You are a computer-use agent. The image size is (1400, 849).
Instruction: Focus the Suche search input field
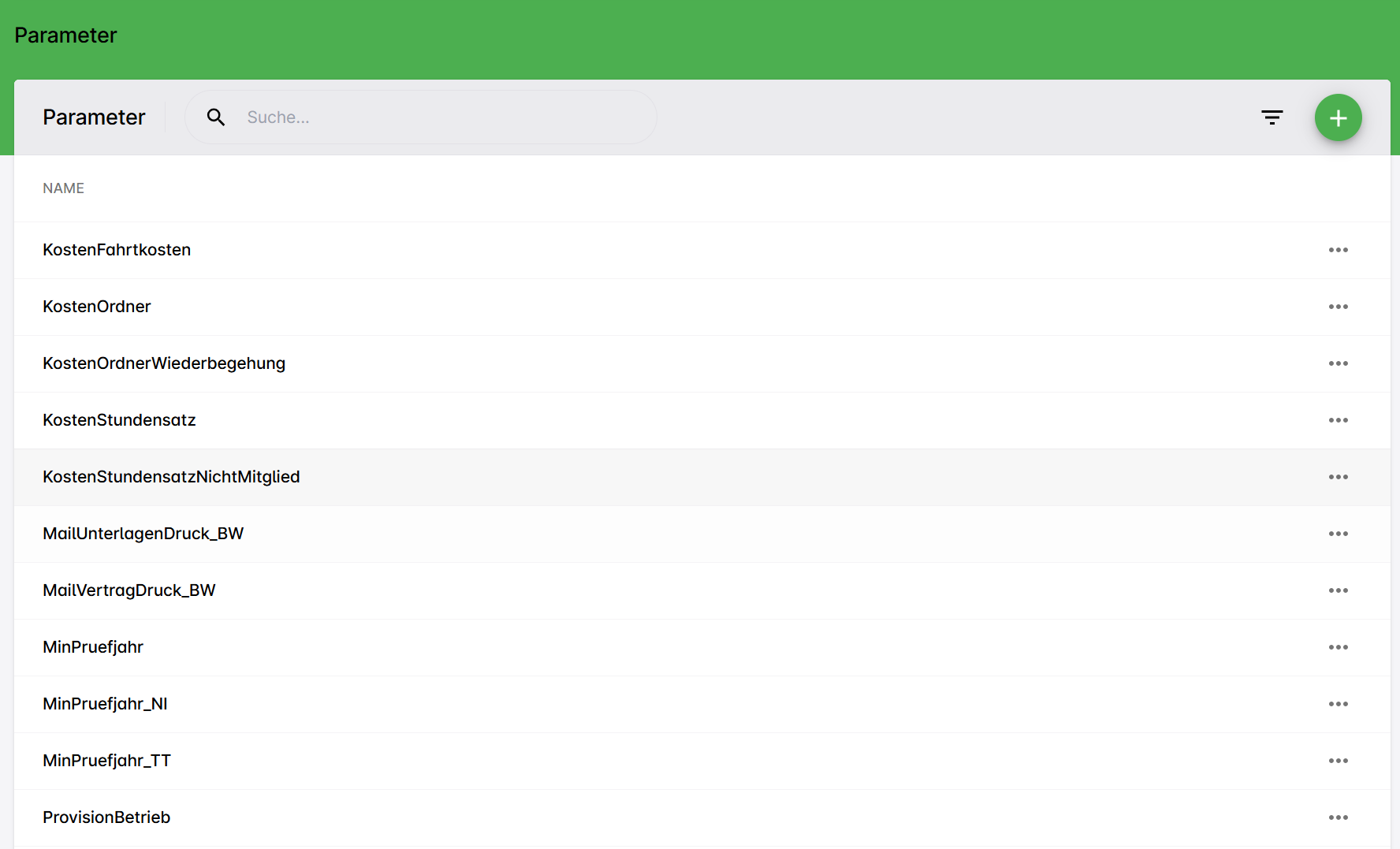(x=441, y=117)
